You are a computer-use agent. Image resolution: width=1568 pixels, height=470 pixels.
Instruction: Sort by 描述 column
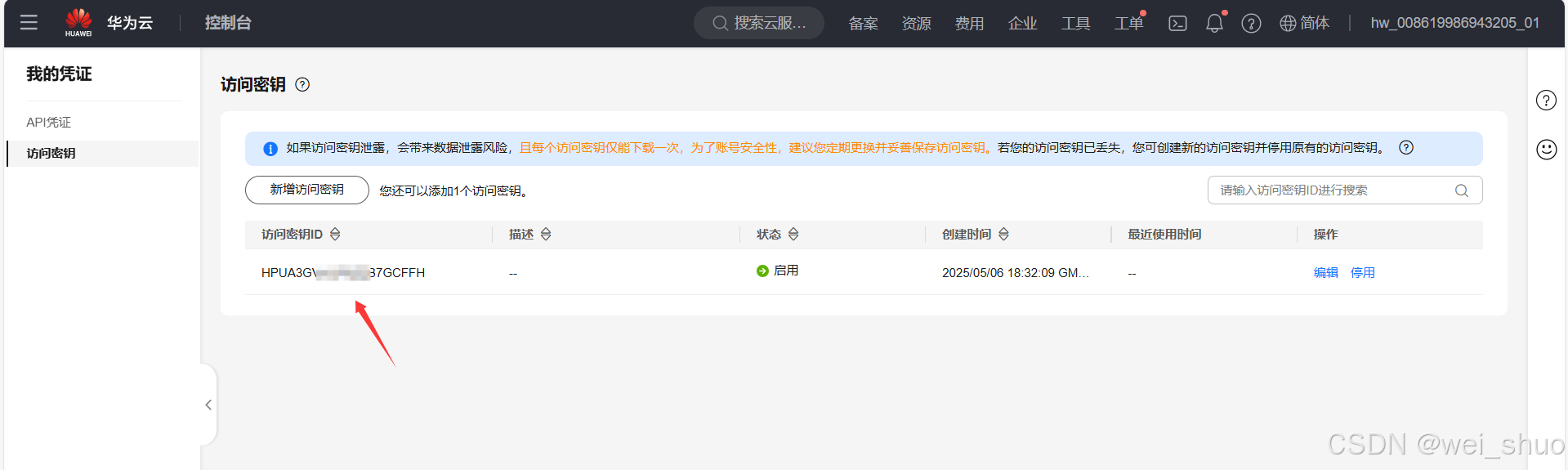pos(546,235)
